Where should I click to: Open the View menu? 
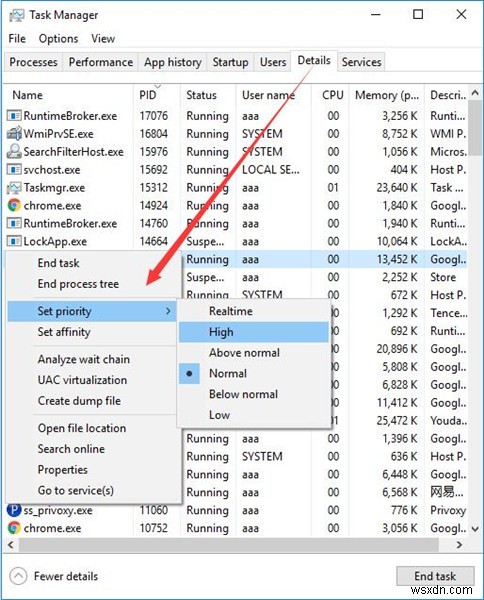click(103, 39)
